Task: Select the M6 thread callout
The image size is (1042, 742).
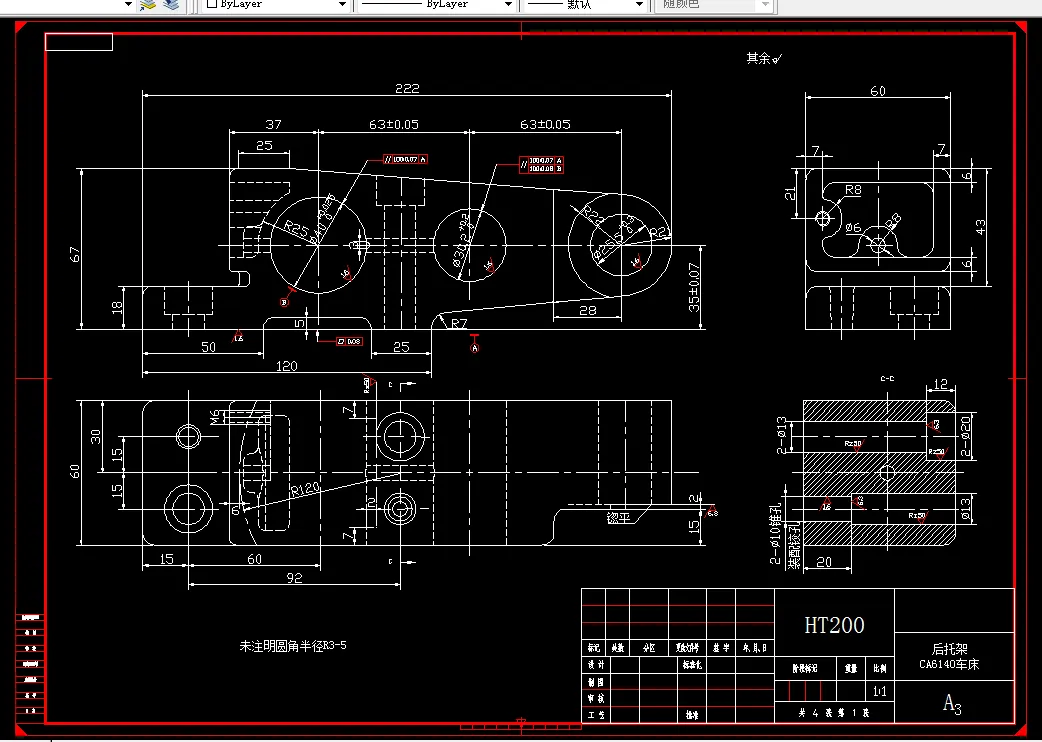Action: click(x=215, y=417)
